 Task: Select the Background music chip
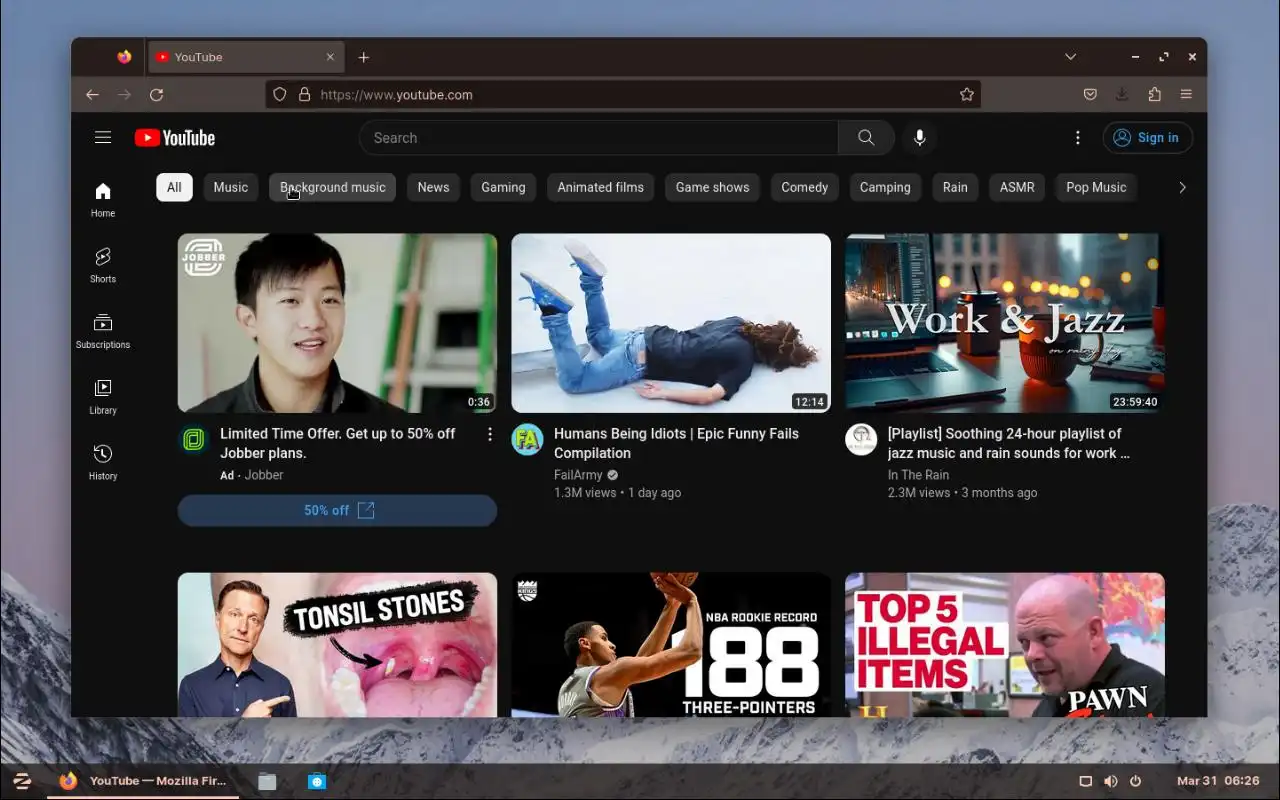pos(332,187)
